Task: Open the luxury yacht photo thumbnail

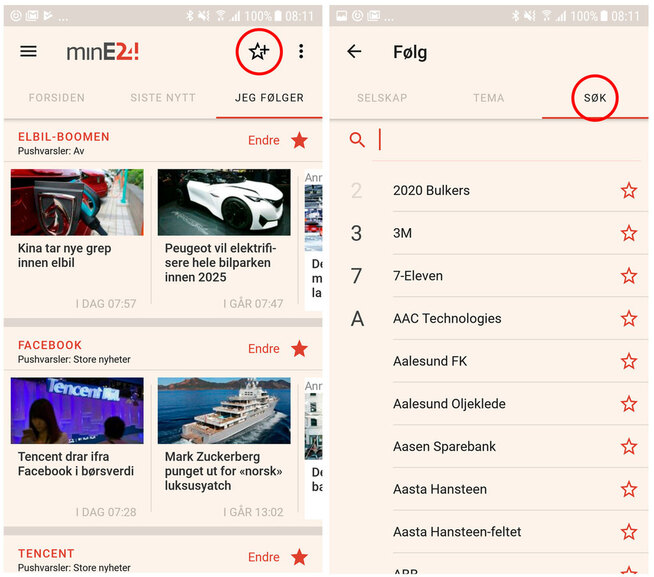Action: pyautogui.click(x=224, y=411)
